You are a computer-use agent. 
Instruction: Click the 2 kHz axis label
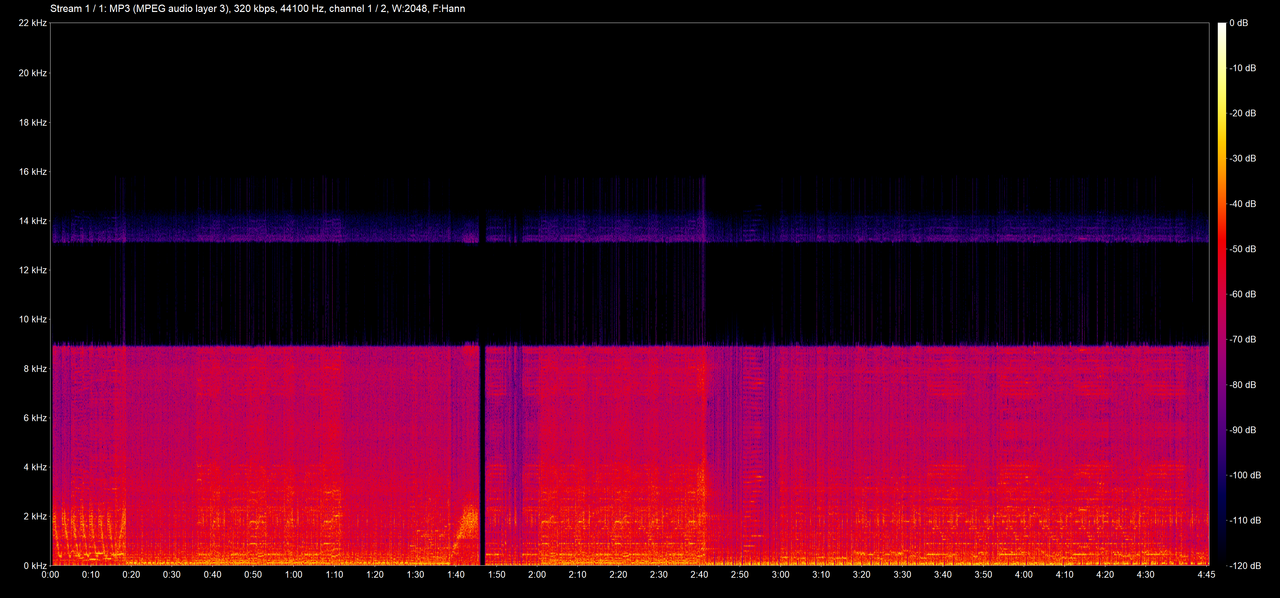(x=35, y=517)
